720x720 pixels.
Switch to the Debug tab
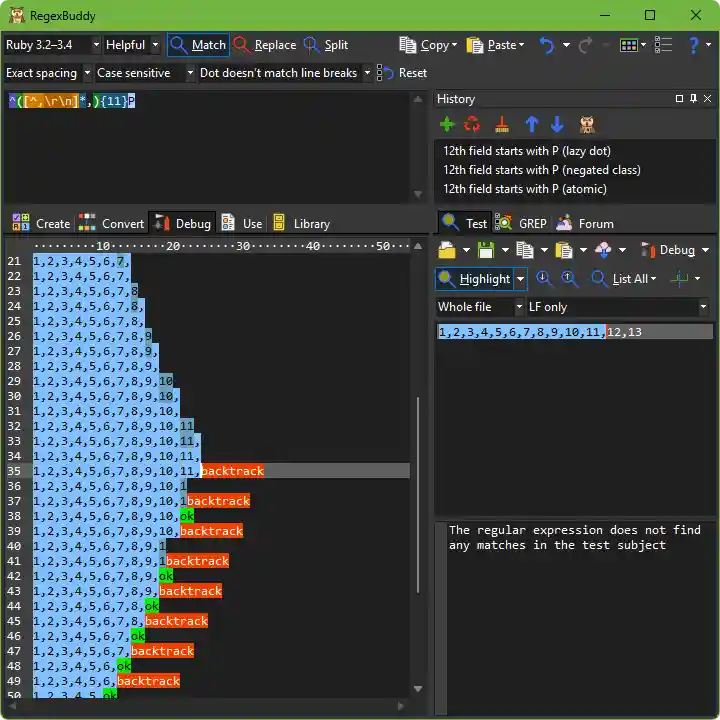pyautogui.click(x=182, y=224)
